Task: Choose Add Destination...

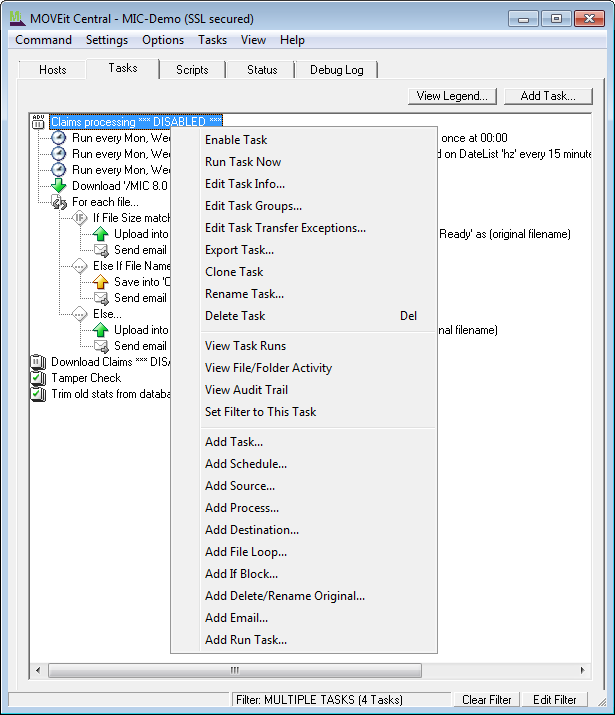Action: 304,530
